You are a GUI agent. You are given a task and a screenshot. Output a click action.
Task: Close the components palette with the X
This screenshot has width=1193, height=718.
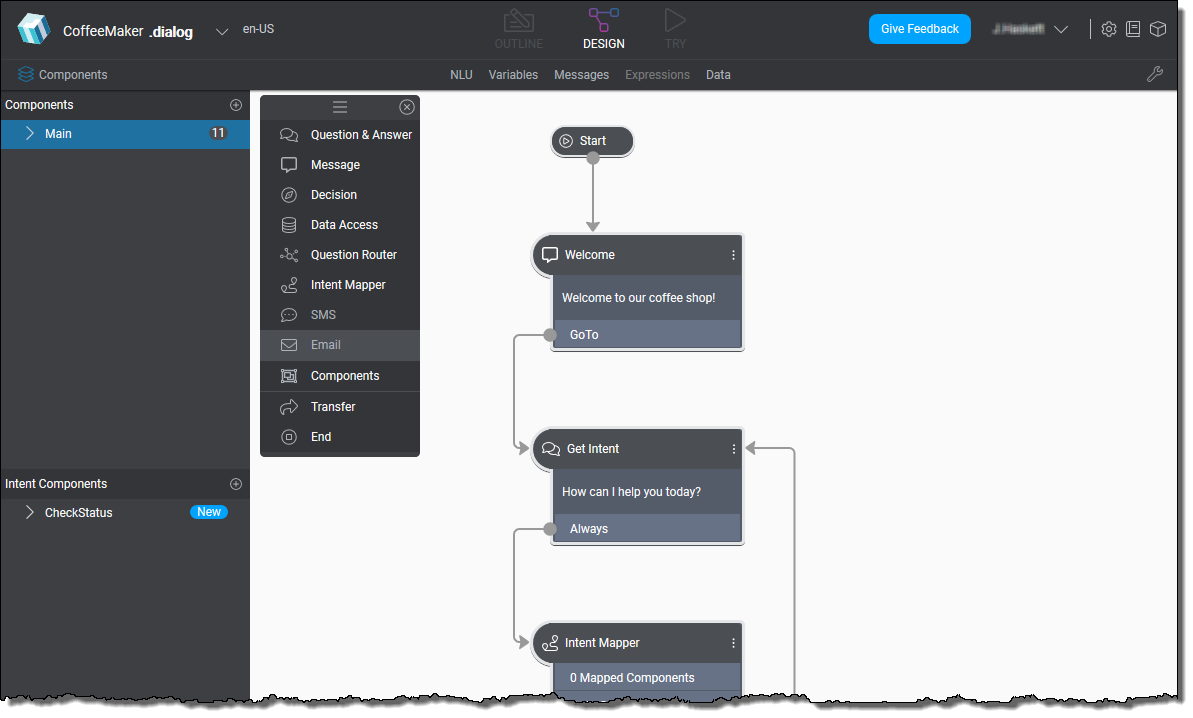point(407,107)
